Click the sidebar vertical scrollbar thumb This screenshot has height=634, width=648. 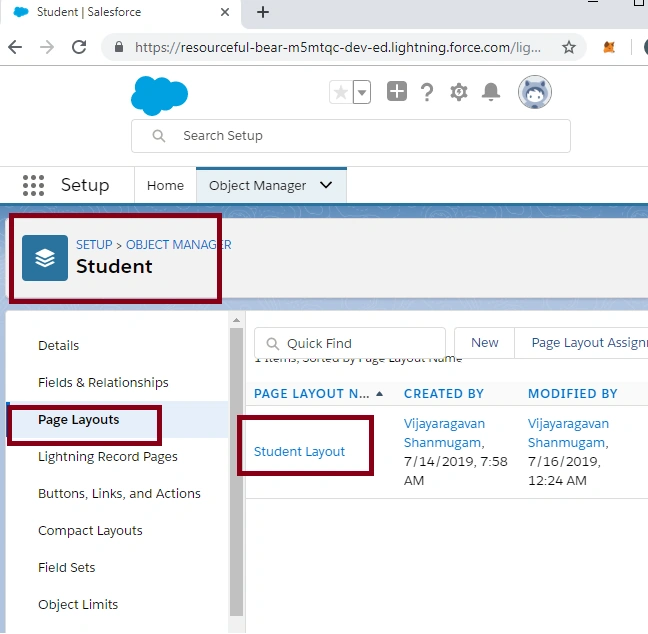(236, 472)
